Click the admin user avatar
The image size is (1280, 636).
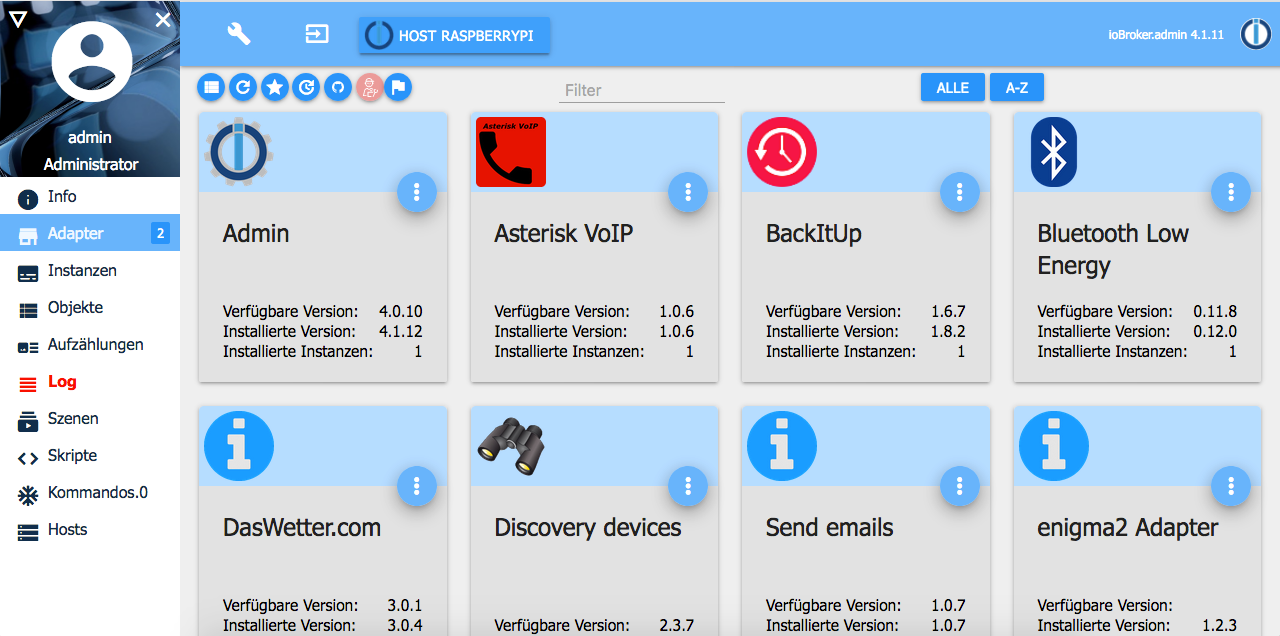click(x=91, y=62)
